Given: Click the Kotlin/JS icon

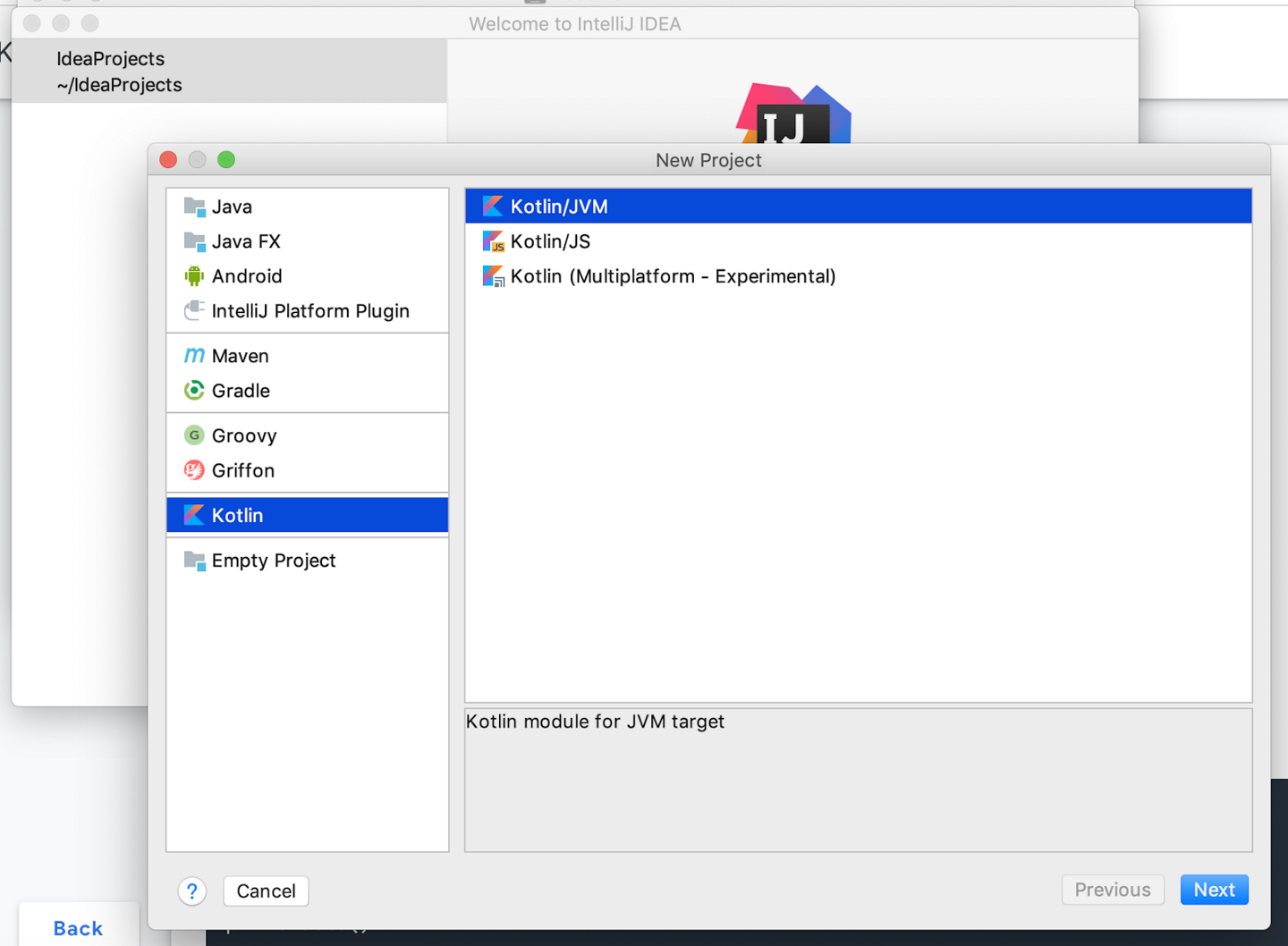Looking at the screenshot, I should tap(493, 241).
